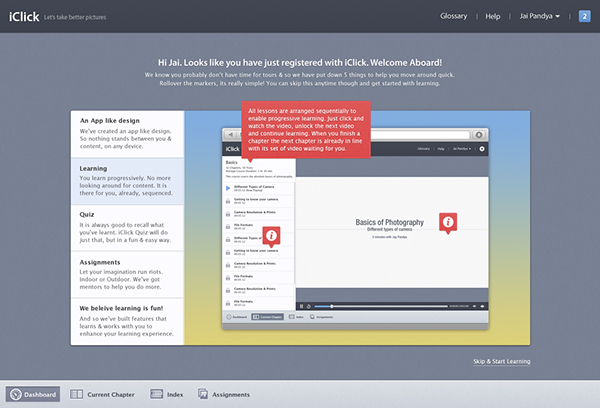Select the 'Learning' tour item
Screen dimensions: 600x408
pyautogui.click(x=127, y=181)
